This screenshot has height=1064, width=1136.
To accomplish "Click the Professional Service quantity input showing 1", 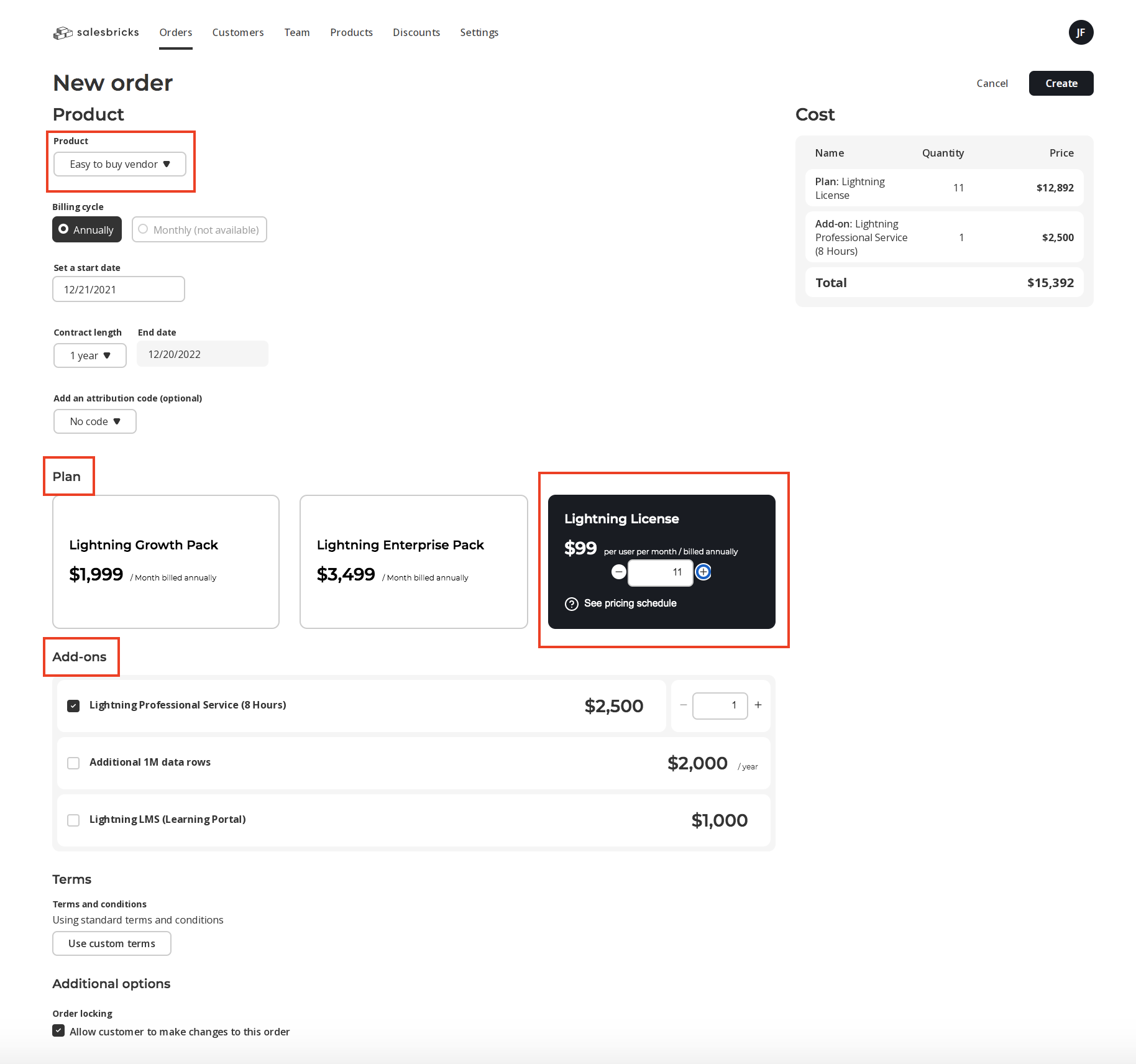I will 720,705.
